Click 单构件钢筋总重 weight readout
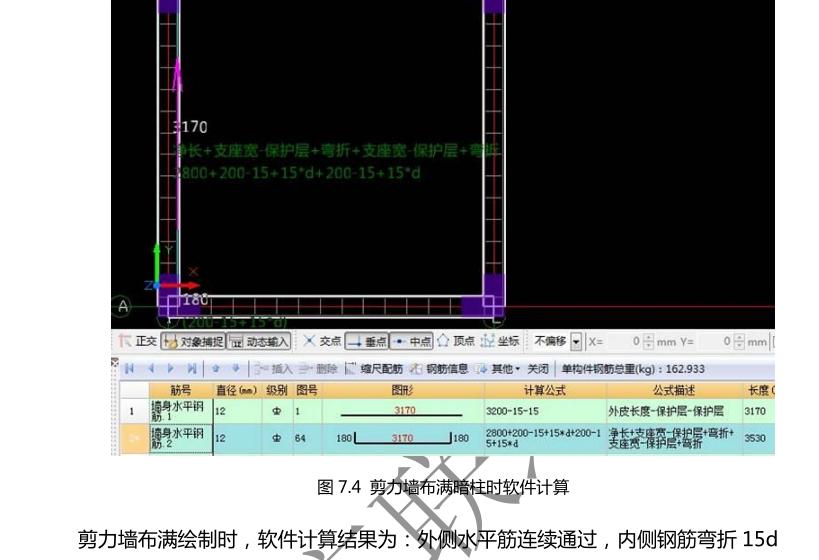819x560 pixels. (633, 369)
